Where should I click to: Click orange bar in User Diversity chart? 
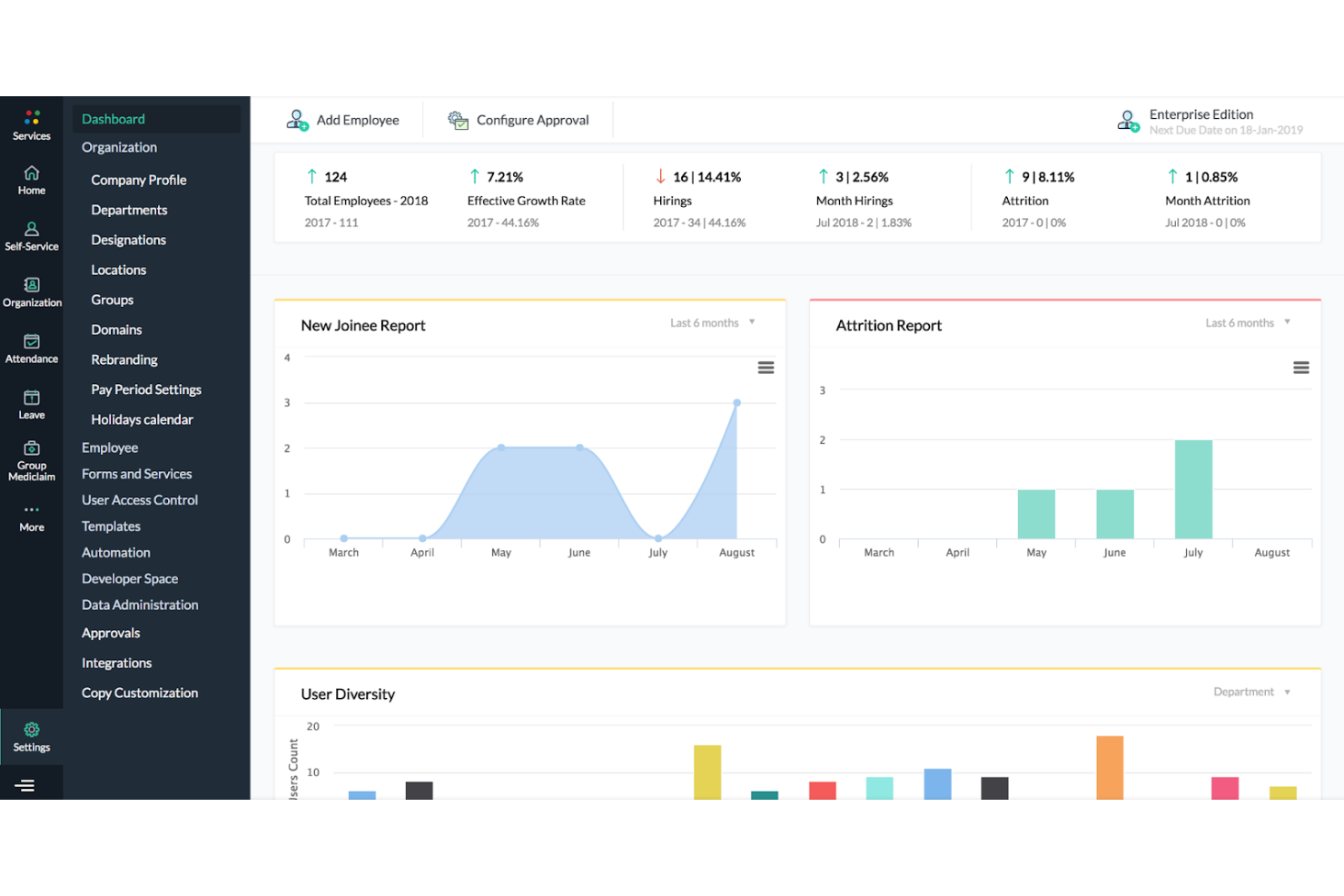point(1110,768)
